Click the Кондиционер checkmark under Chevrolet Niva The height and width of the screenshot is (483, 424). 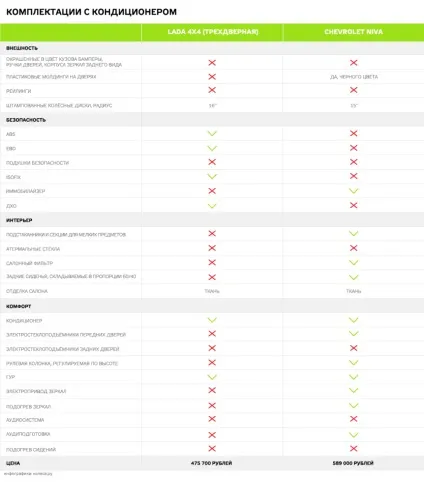pos(354,320)
